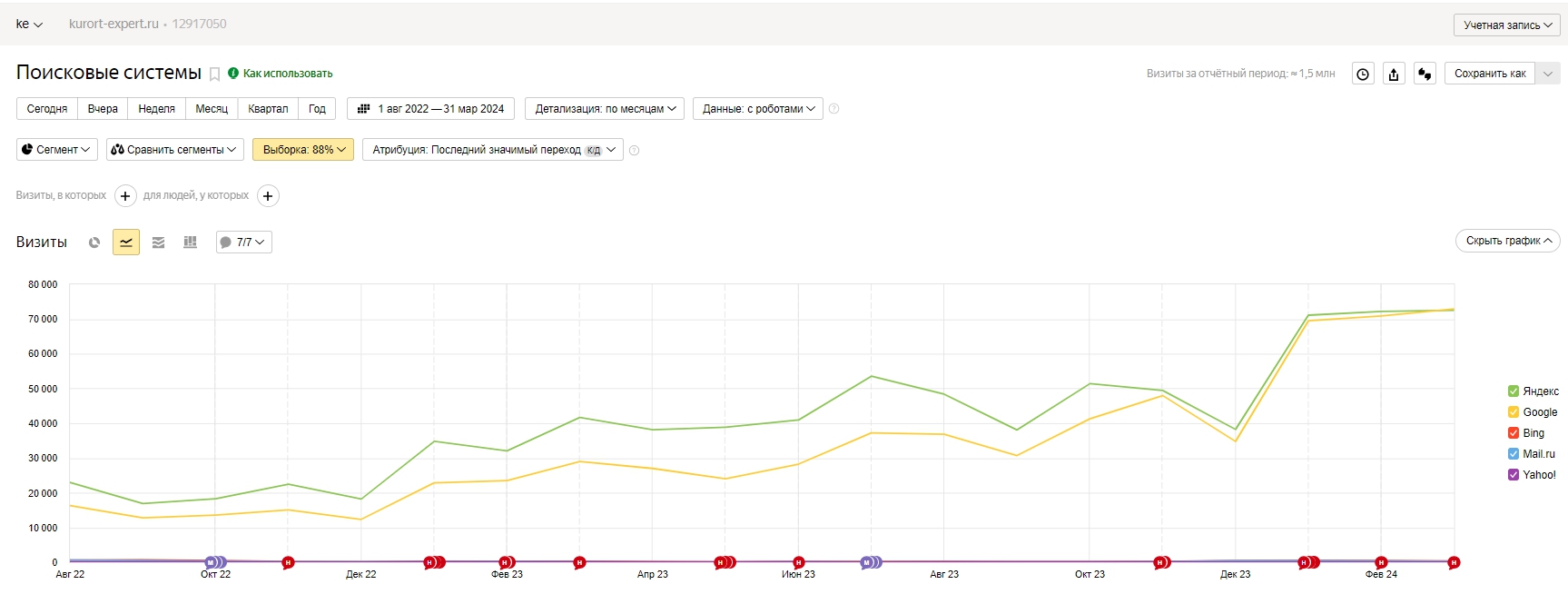
Task: Select the Квартал period tab
Action: click(x=268, y=109)
